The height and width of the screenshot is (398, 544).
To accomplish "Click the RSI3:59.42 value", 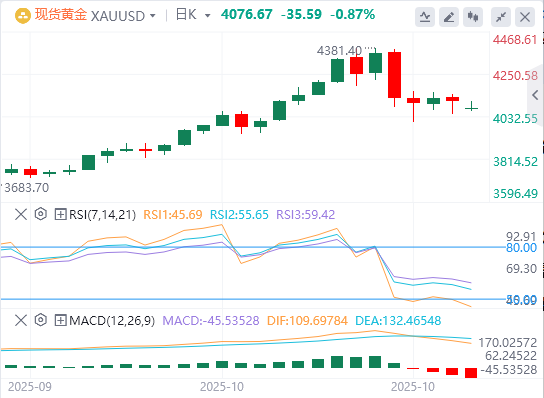I will tap(306, 215).
